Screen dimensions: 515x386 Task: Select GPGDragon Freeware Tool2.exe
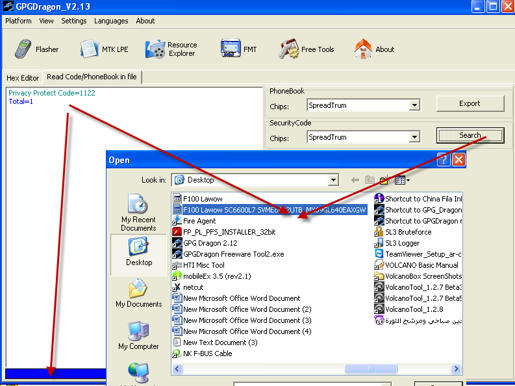point(229,254)
